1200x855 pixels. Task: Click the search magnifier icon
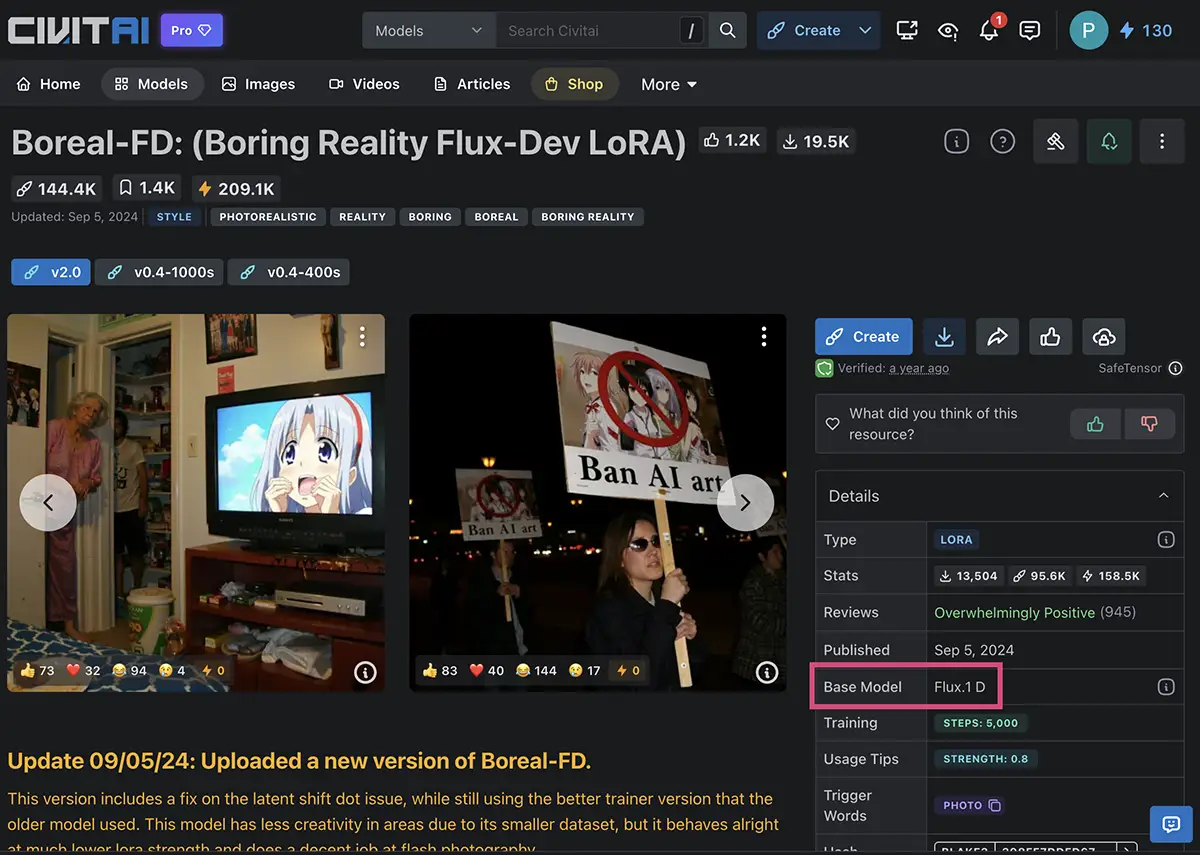point(727,31)
